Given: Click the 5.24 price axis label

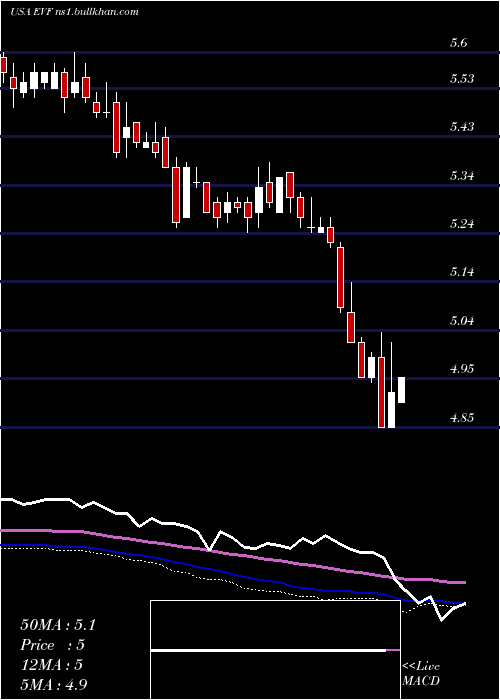Looking at the screenshot, I should 462,224.
